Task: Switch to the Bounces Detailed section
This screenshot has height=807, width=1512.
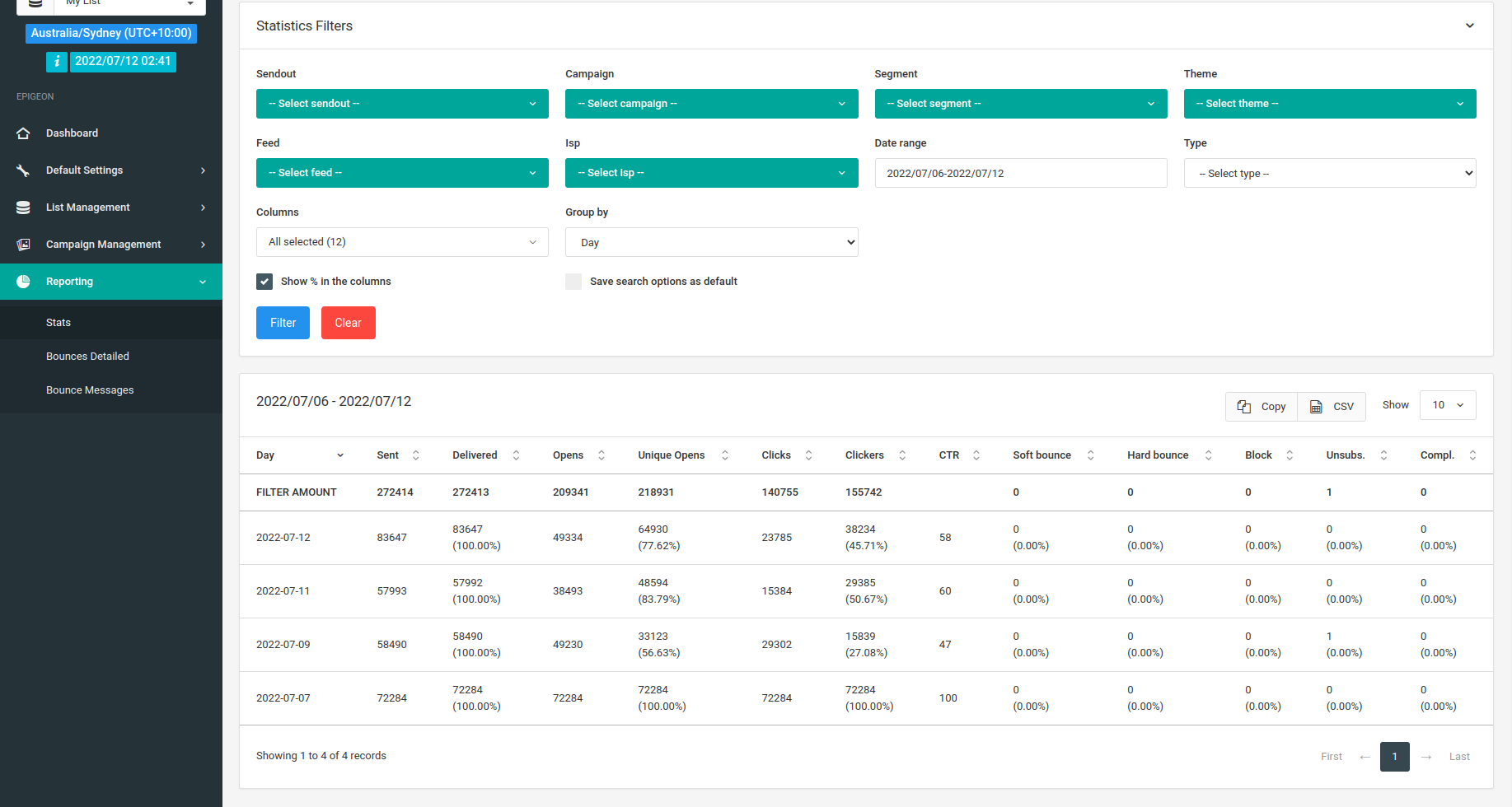Action: 87,356
